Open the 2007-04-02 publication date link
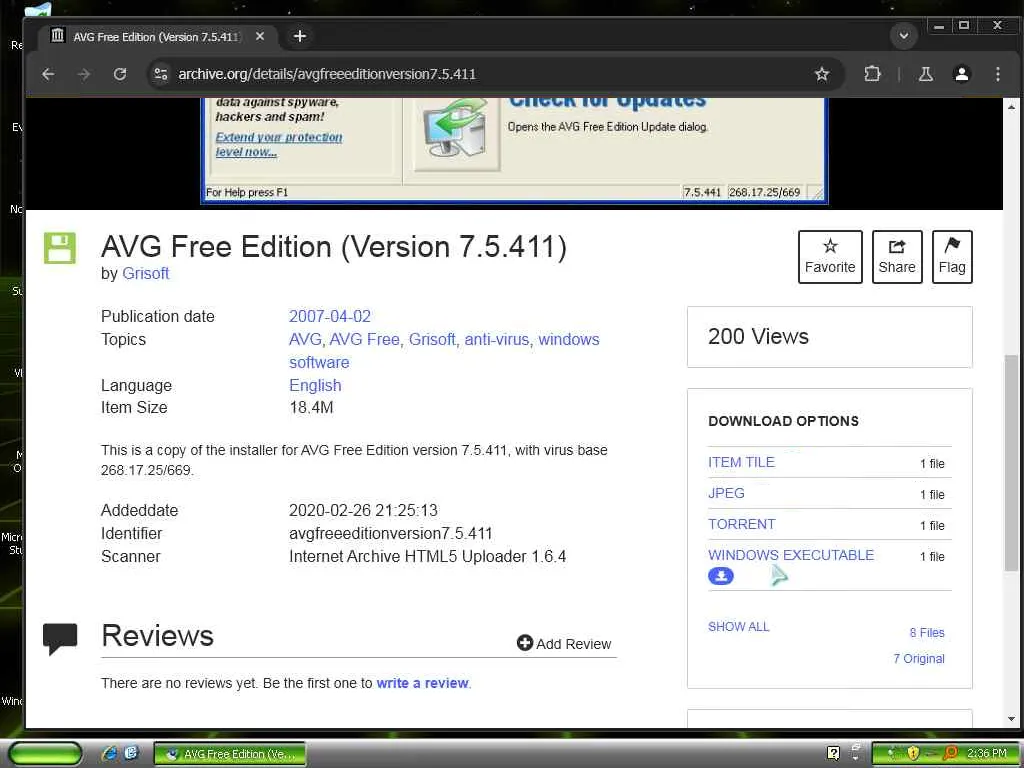This screenshot has height=768, width=1024. [330, 316]
